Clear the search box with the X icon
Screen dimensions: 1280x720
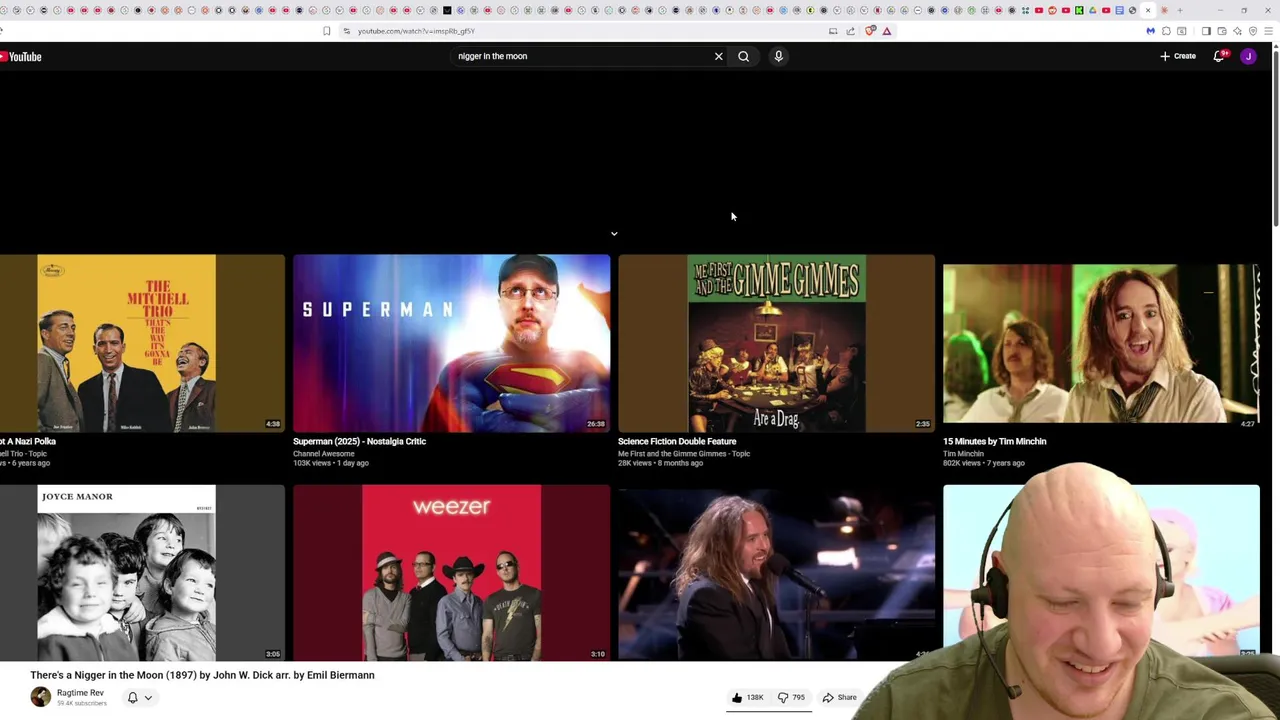[718, 56]
